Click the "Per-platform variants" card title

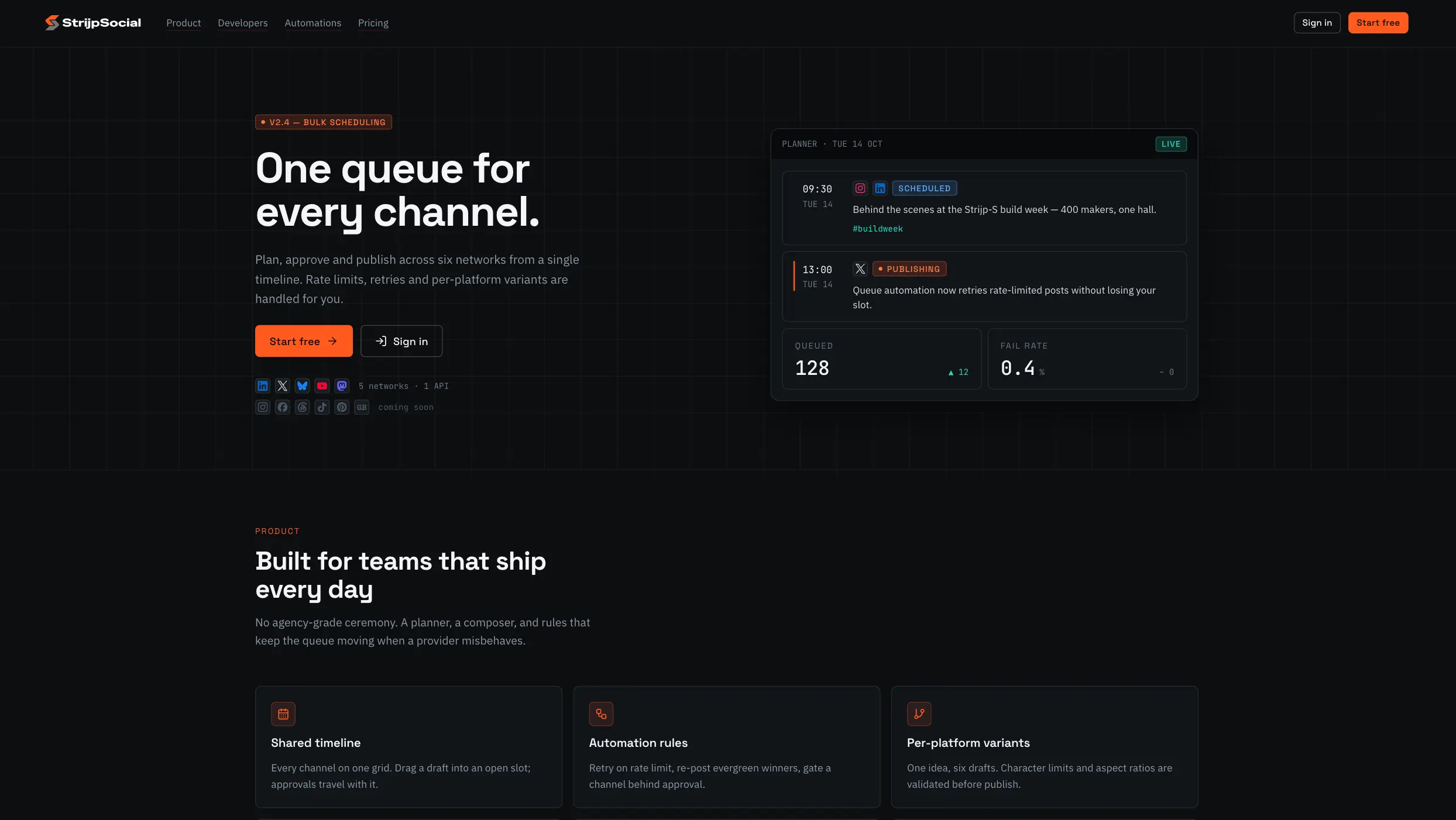point(969,743)
